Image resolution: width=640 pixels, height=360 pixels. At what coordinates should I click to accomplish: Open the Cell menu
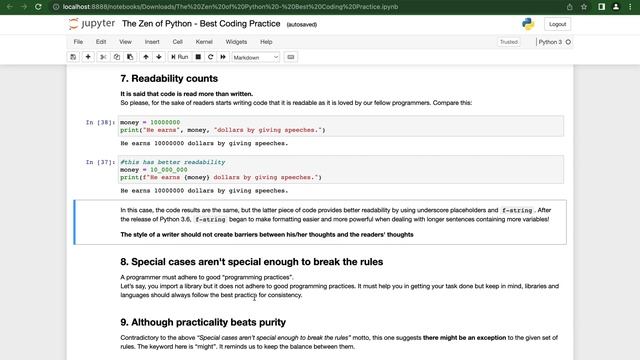tap(178, 42)
